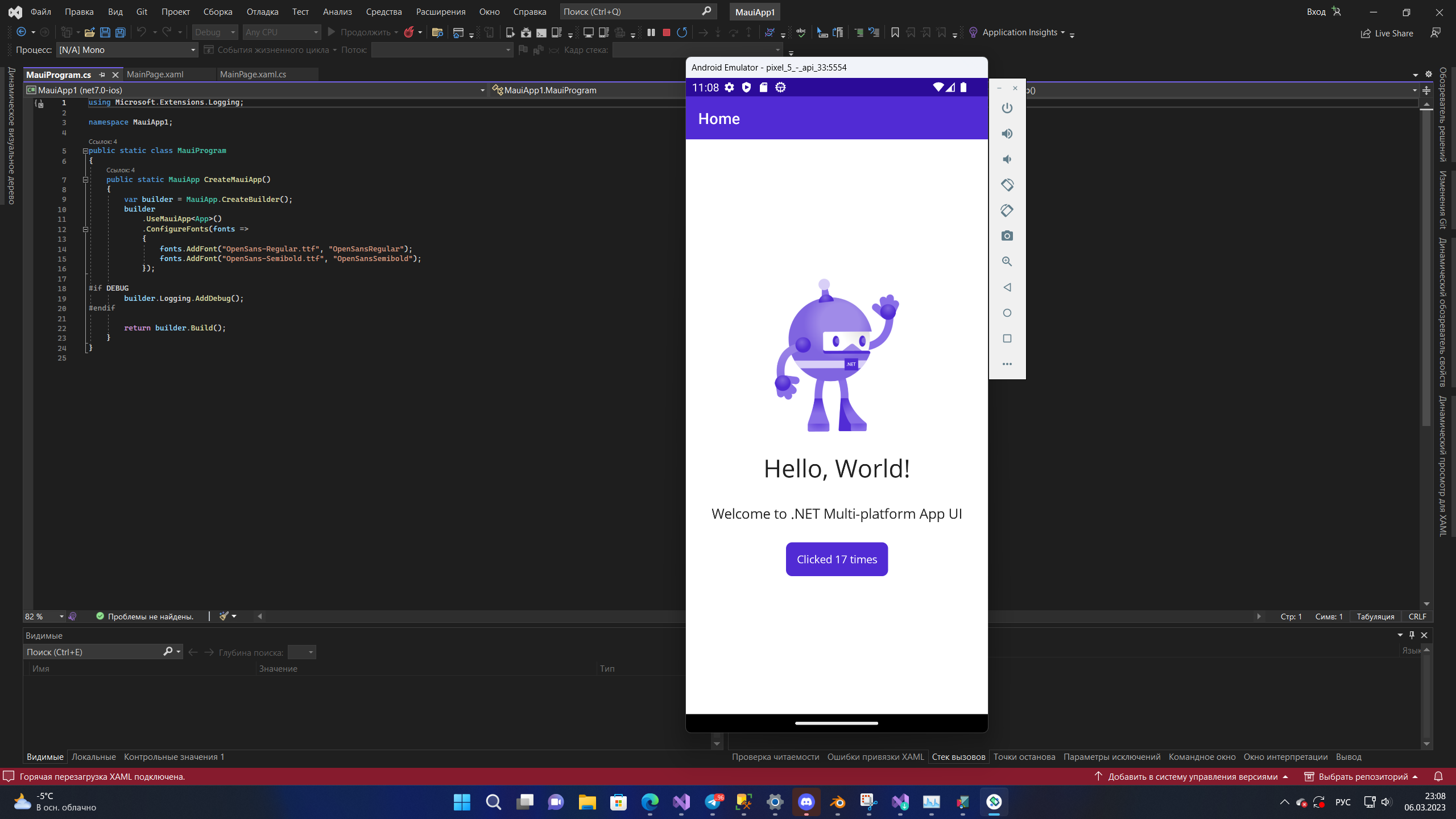Open the Debug configuration dropdown

point(215,32)
